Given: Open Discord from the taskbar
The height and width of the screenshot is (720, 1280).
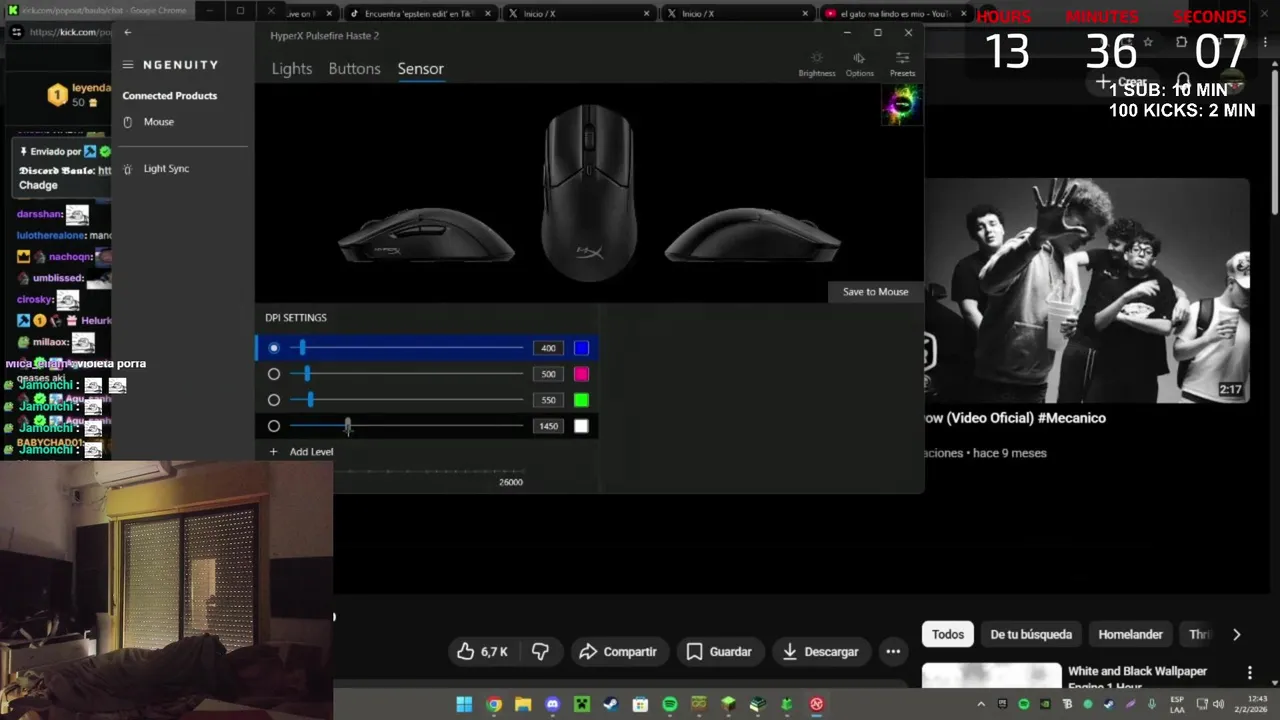Looking at the screenshot, I should coord(553,704).
